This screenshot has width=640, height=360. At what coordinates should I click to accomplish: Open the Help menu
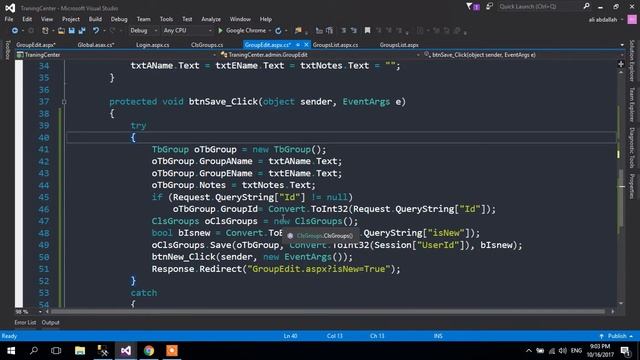point(266,19)
